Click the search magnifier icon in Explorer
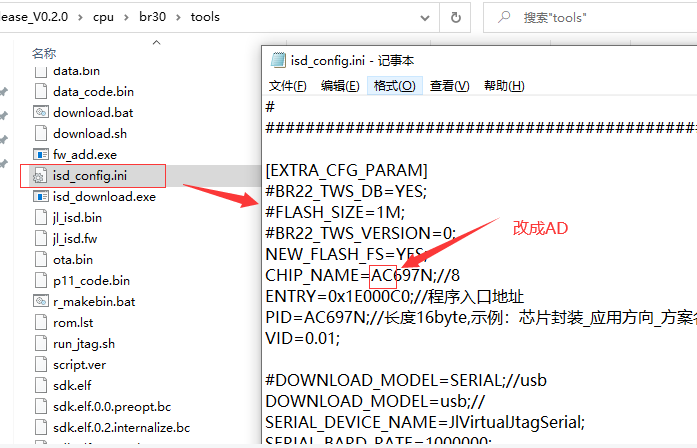Image resolution: width=697 pixels, height=448 pixels. click(504, 17)
